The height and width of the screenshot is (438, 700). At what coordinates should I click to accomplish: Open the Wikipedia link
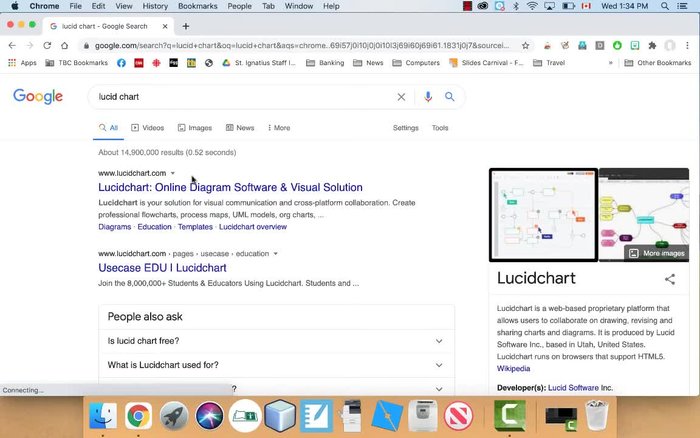[513, 369]
